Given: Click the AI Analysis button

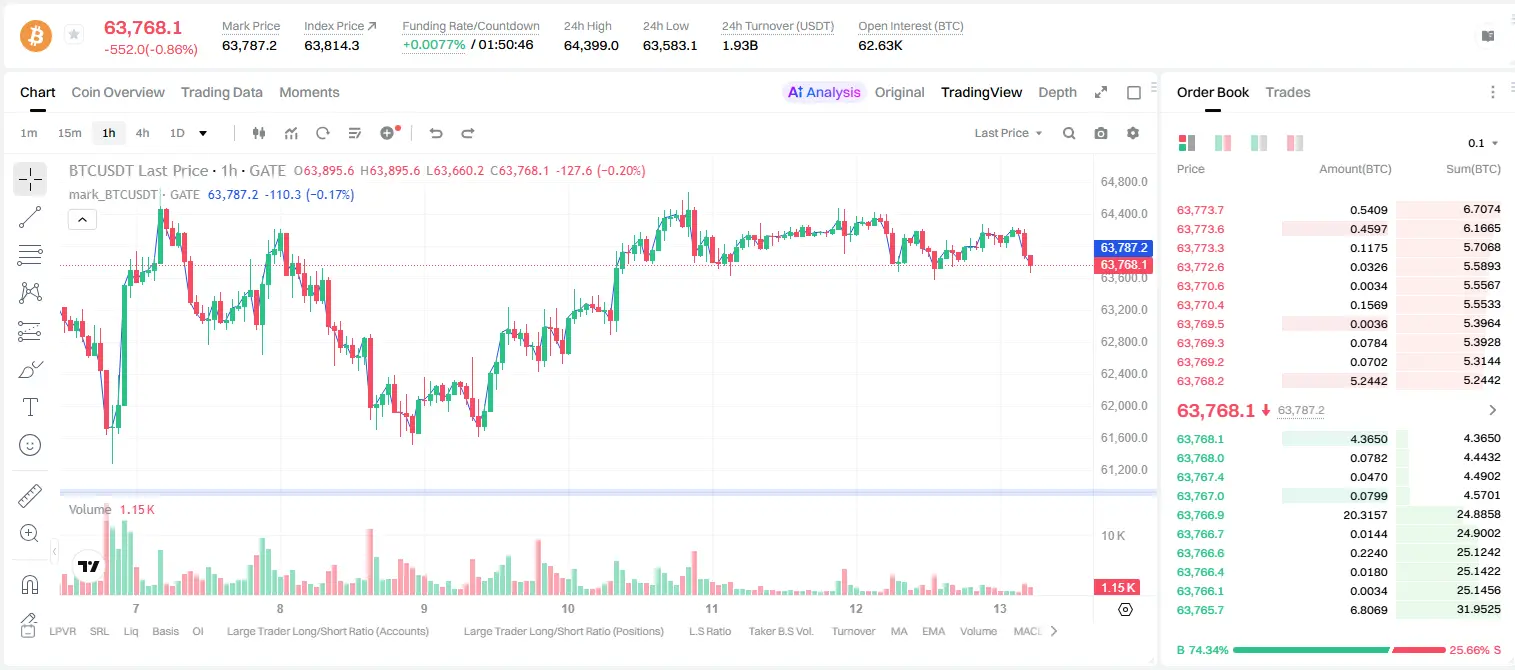Looking at the screenshot, I should [824, 92].
